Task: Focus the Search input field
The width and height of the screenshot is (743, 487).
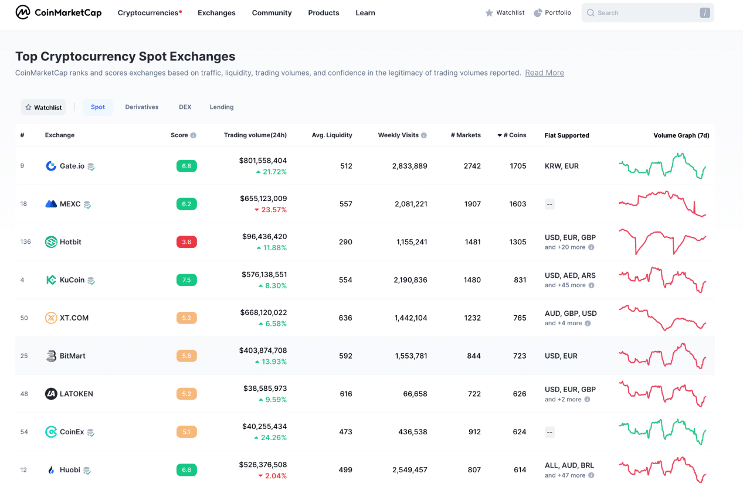Action: pyautogui.click(x=647, y=13)
